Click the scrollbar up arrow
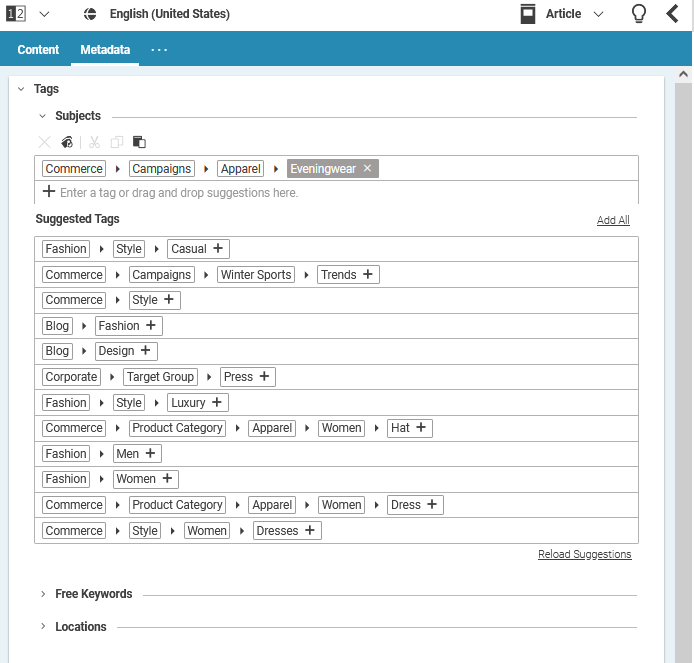The image size is (694, 663). click(x=683, y=74)
